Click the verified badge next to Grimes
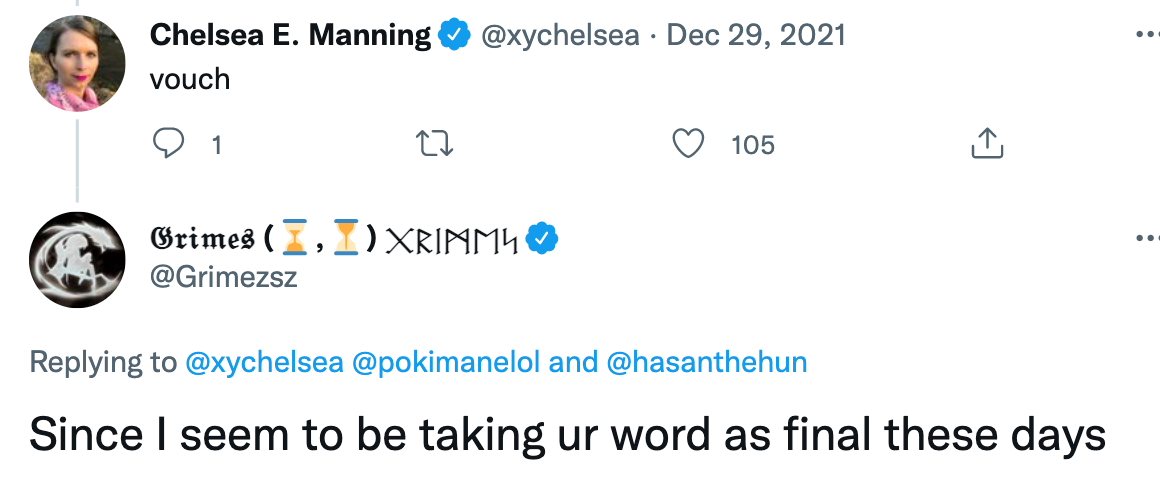 tap(542, 237)
